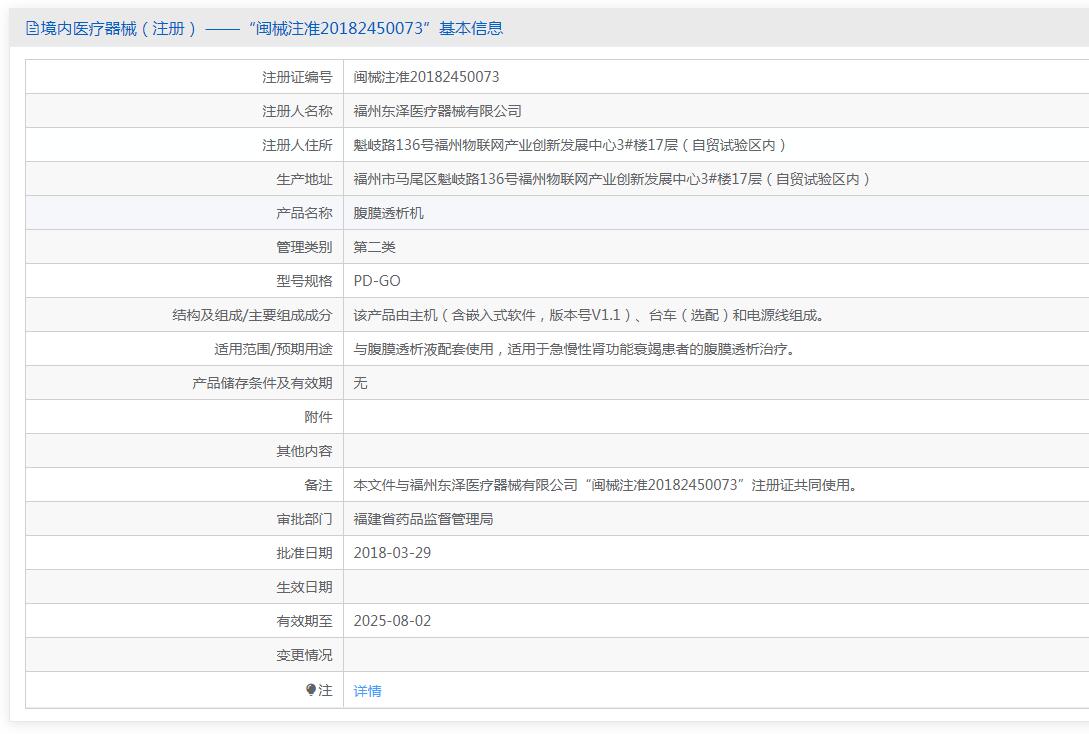Click the 生效日期 row label

pos(304,587)
